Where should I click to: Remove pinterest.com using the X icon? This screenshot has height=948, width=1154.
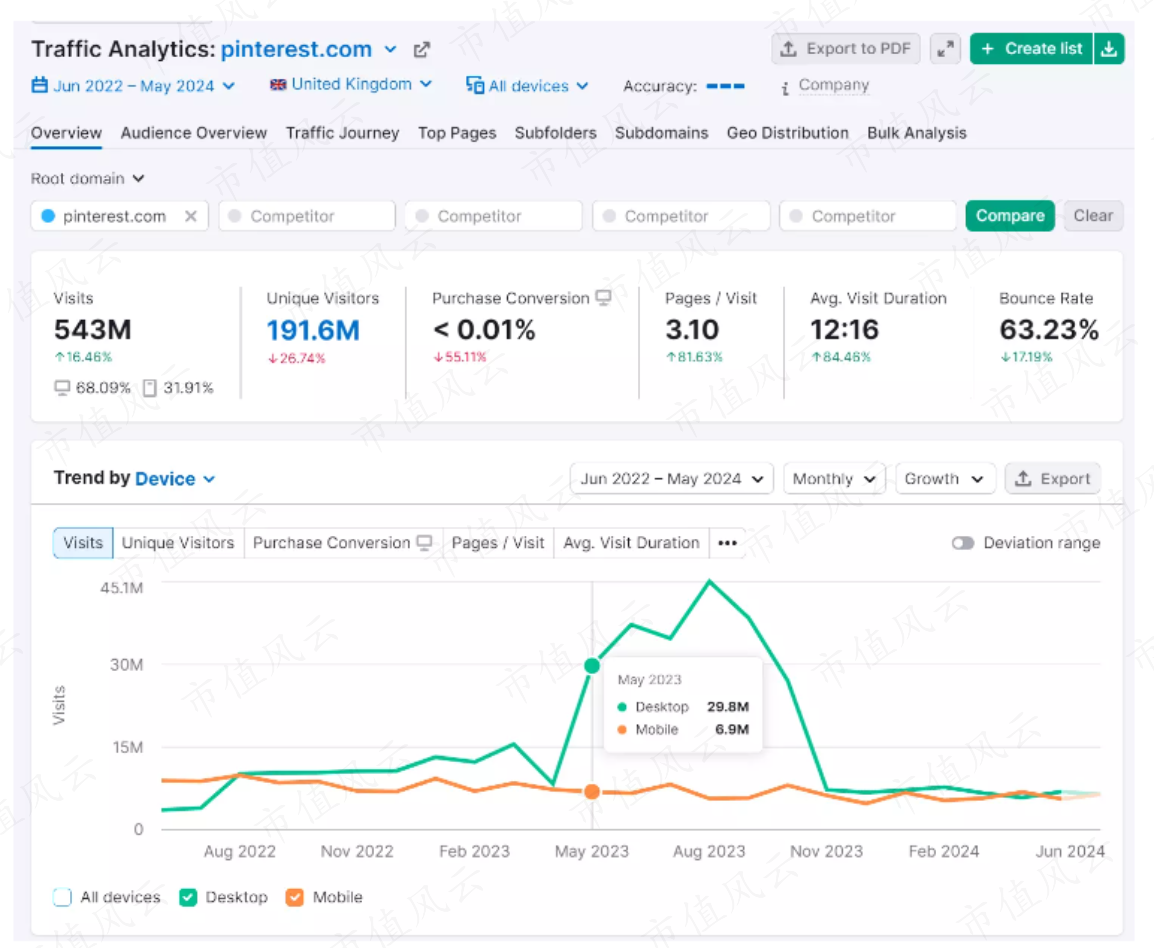pyautogui.click(x=191, y=216)
